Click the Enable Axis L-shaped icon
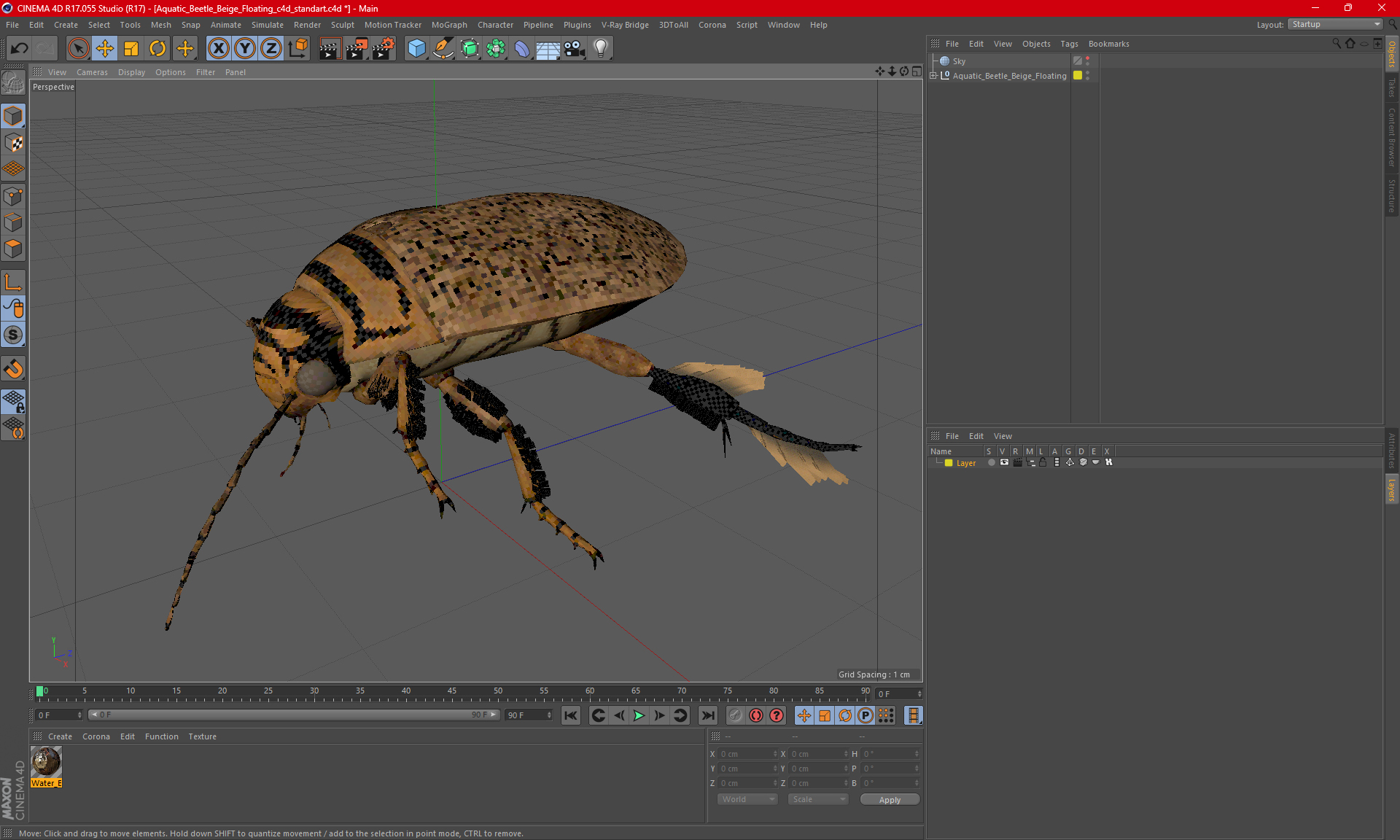Viewport: 1400px width, 840px height. point(13,282)
